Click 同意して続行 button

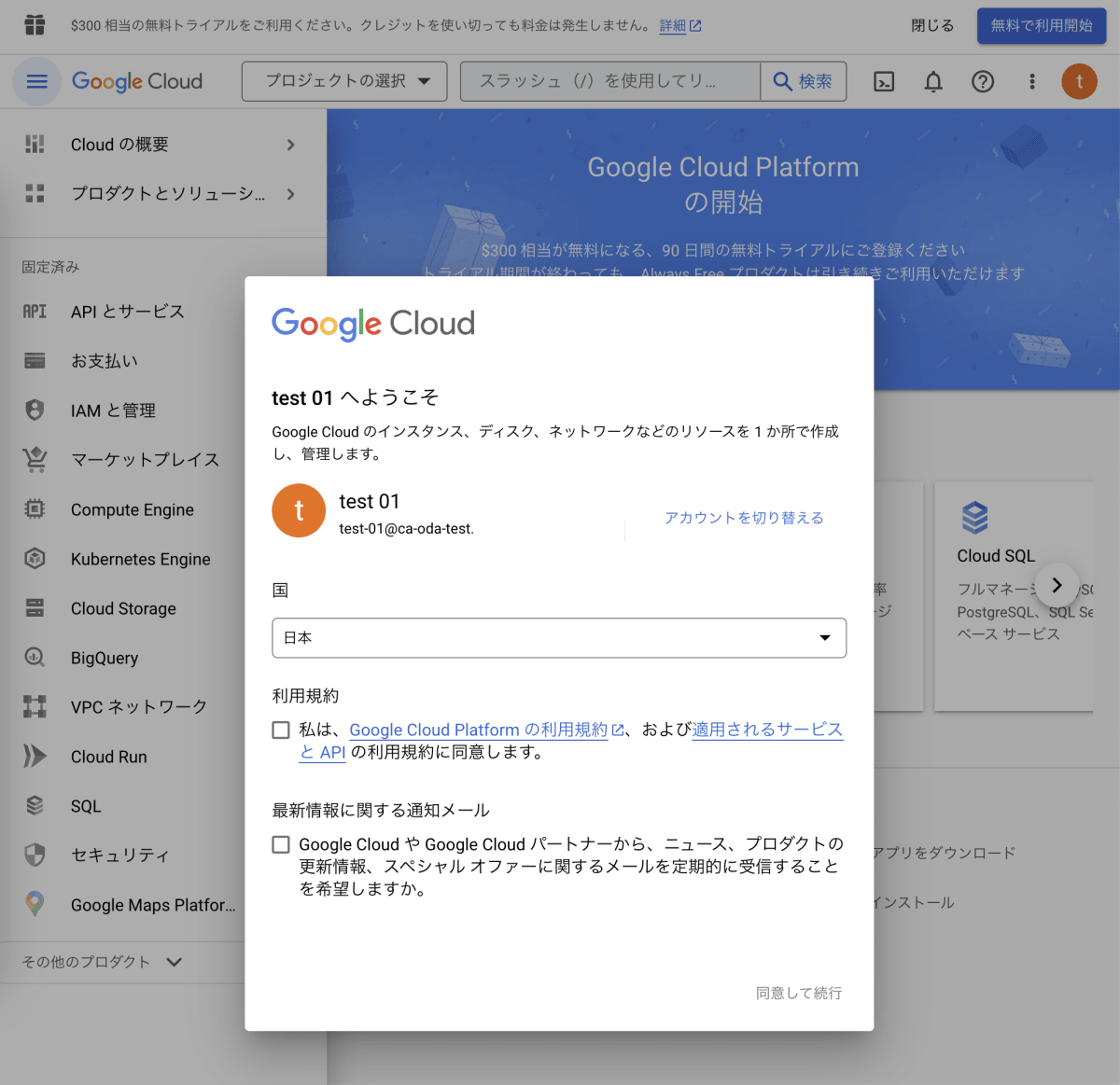[x=799, y=993]
